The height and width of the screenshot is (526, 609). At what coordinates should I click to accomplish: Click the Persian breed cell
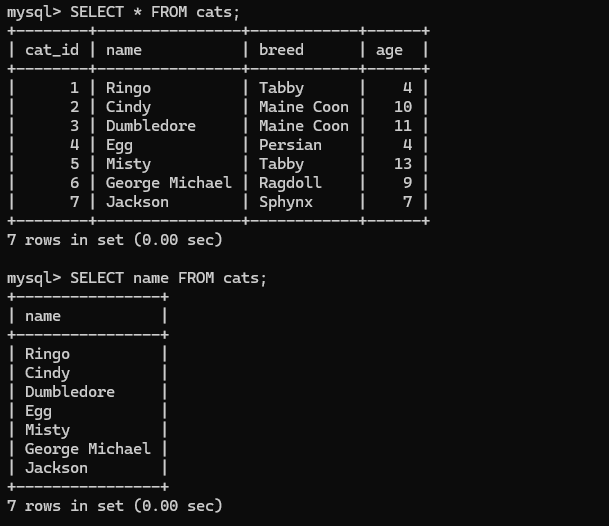click(290, 145)
